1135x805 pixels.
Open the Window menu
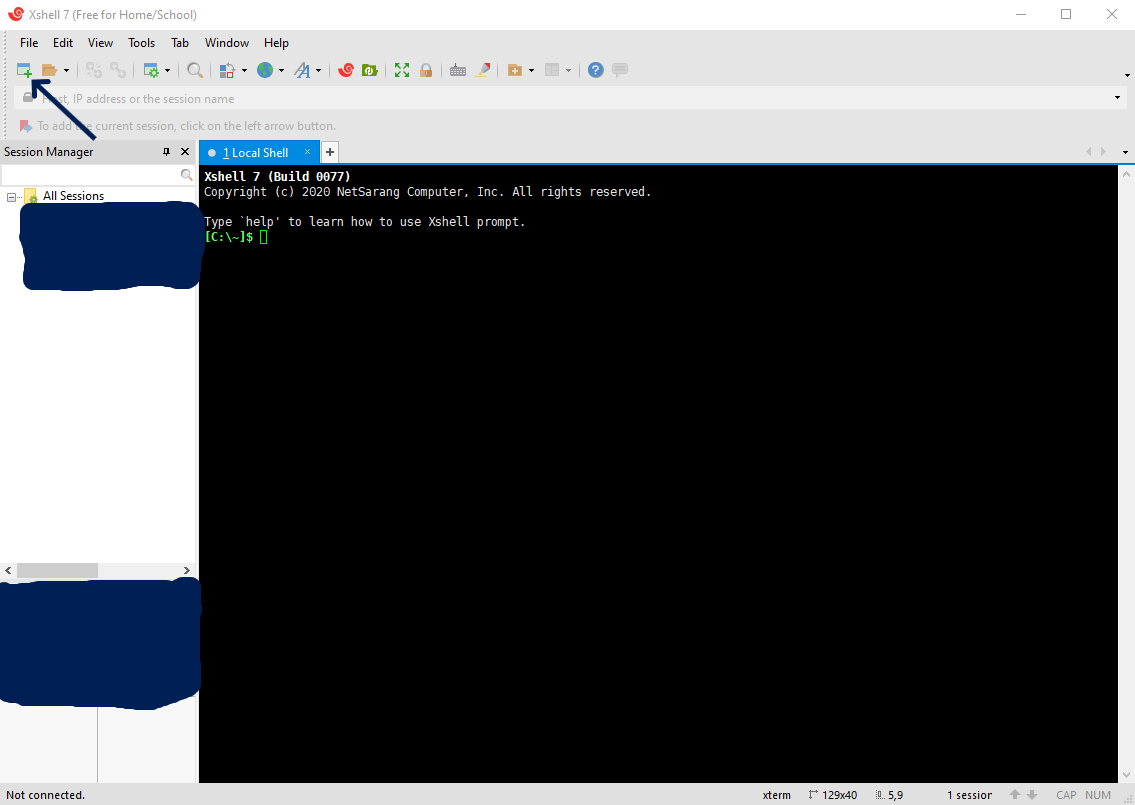coord(227,43)
